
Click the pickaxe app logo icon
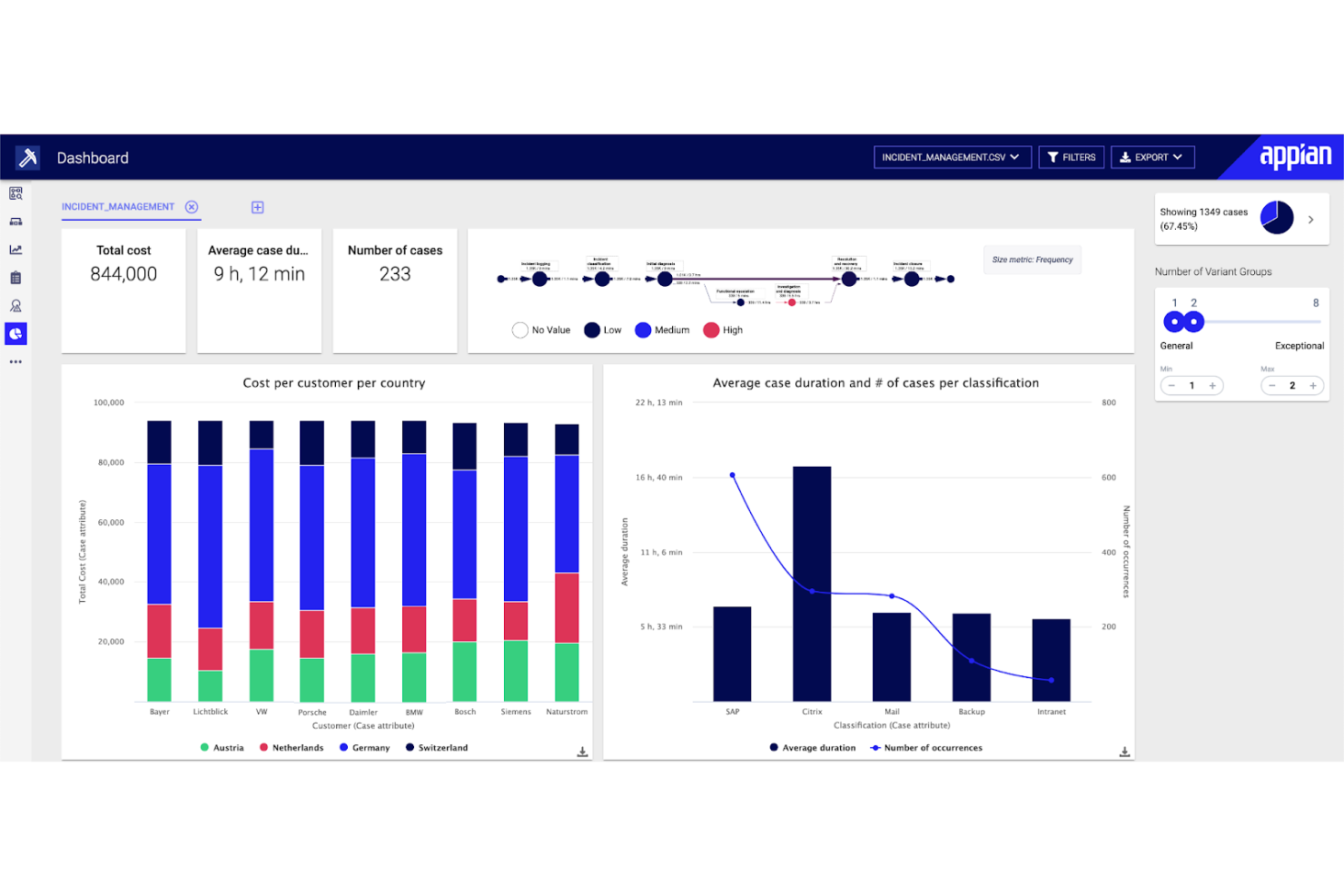[x=27, y=157]
